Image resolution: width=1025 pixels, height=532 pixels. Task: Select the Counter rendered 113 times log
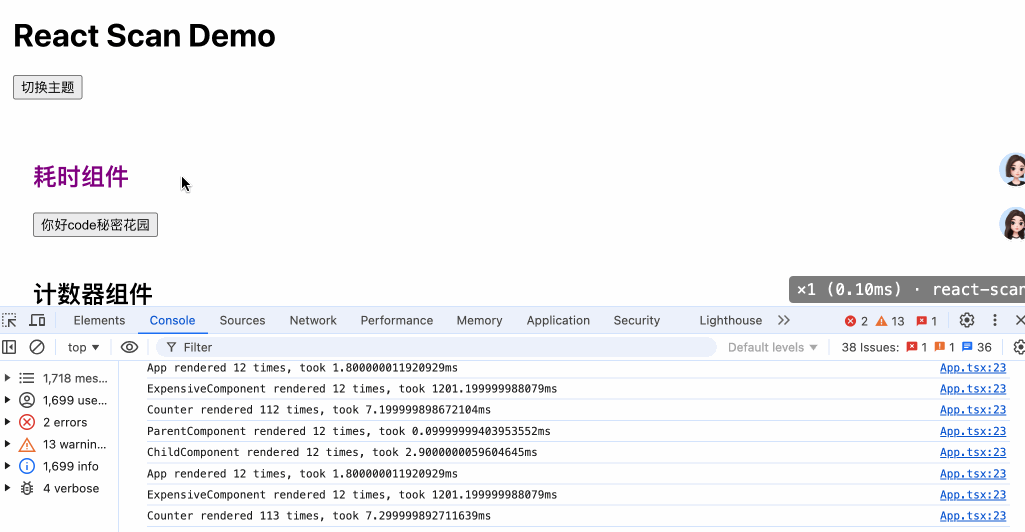(x=319, y=516)
